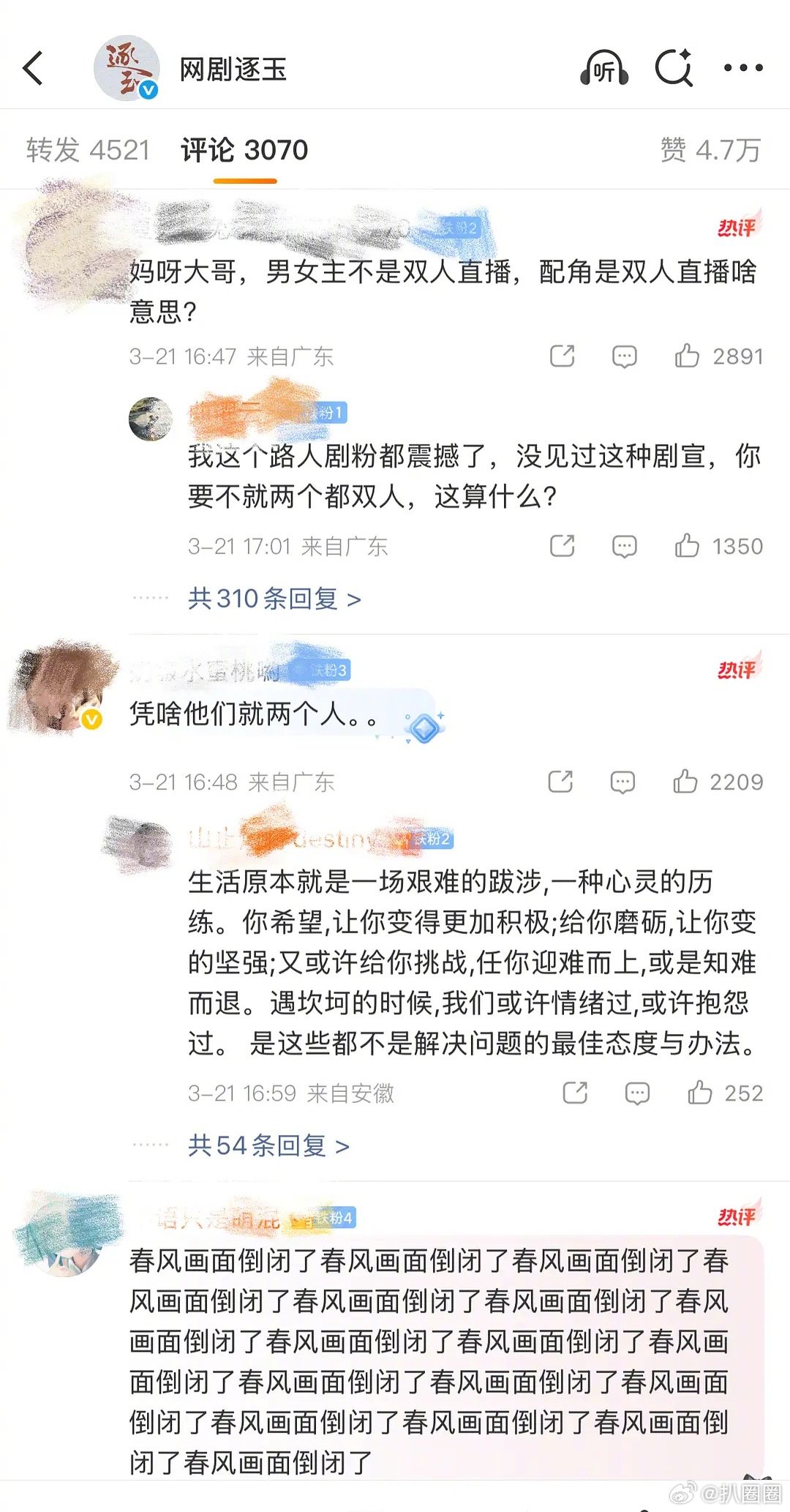Reply to the comment posted at 16:47
This screenshot has height=1512, width=790.
tap(624, 356)
